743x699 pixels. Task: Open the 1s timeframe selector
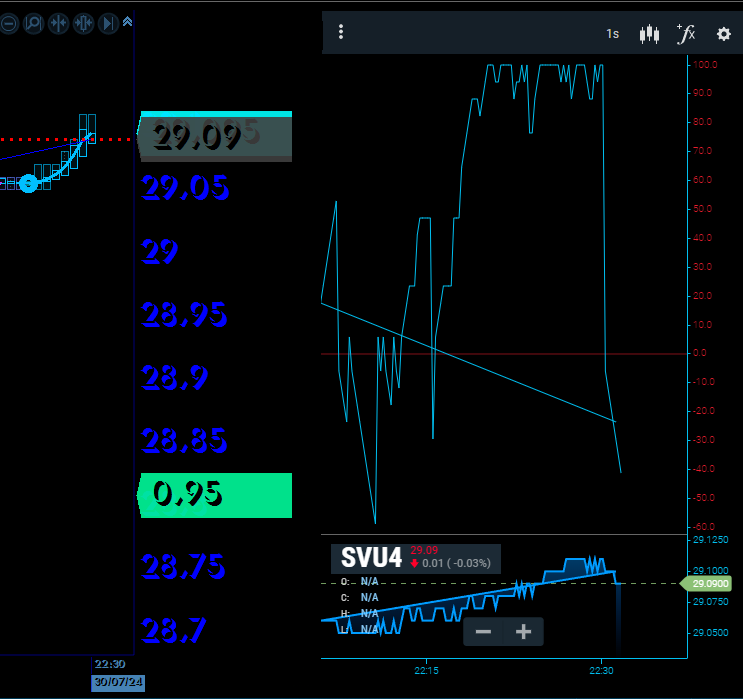point(612,34)
